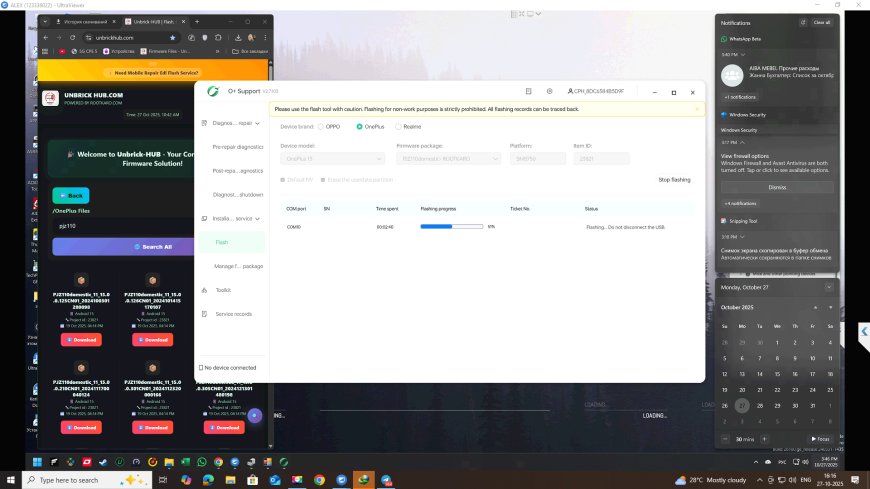Image resolution: width=870 pixels, height=489 pixels.
Task: Select the Realme device brand radio
Action: 398,127
